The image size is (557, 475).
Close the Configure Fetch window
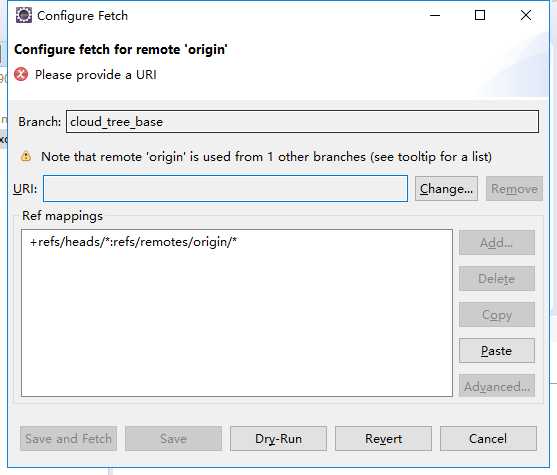pos(526,15)
